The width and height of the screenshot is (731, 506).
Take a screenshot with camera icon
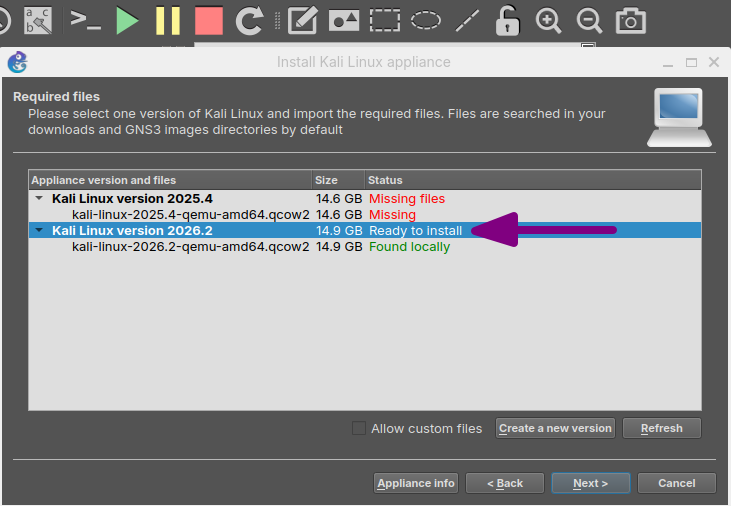coord(631,21)
